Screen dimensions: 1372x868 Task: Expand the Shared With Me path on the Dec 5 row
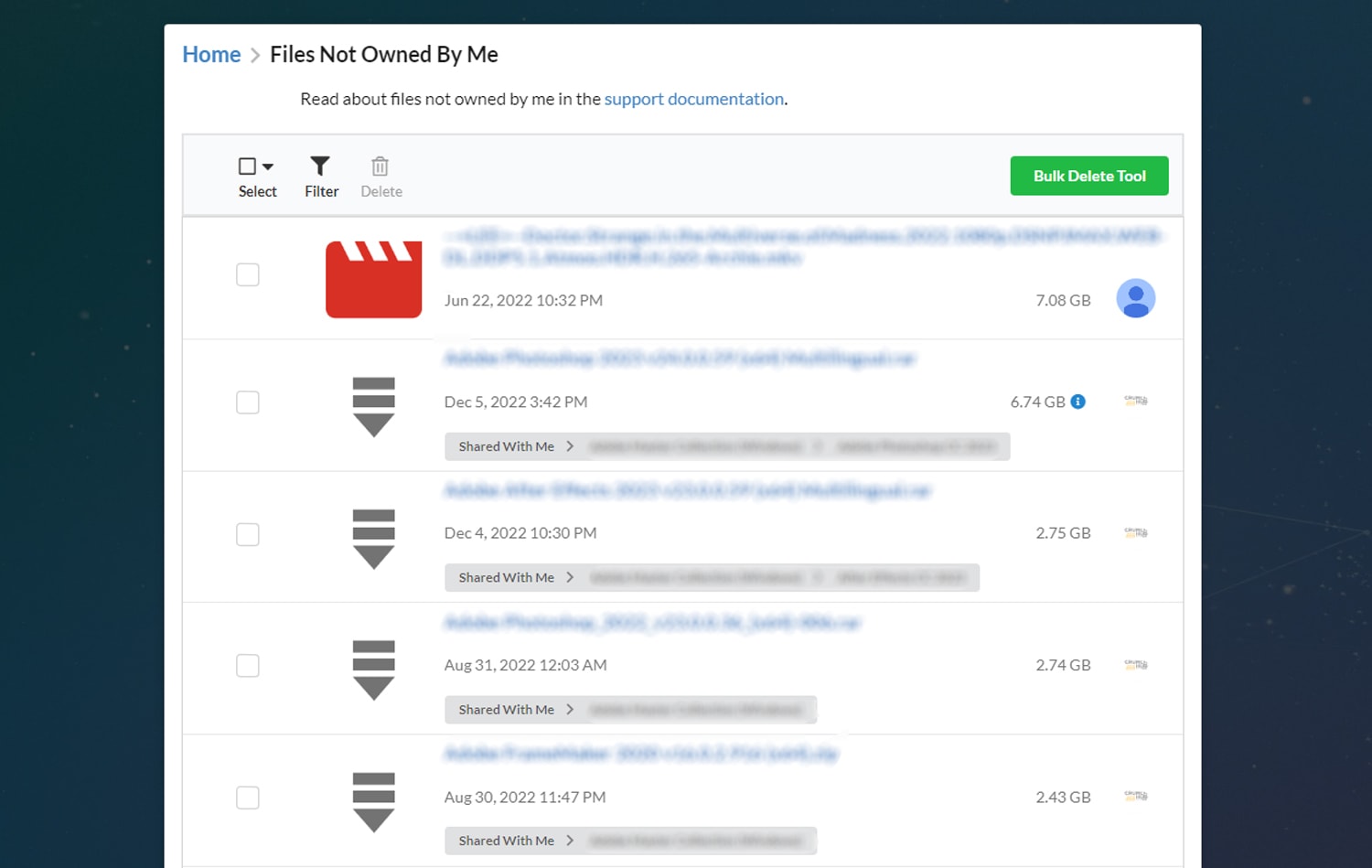[x=570, y=446]
